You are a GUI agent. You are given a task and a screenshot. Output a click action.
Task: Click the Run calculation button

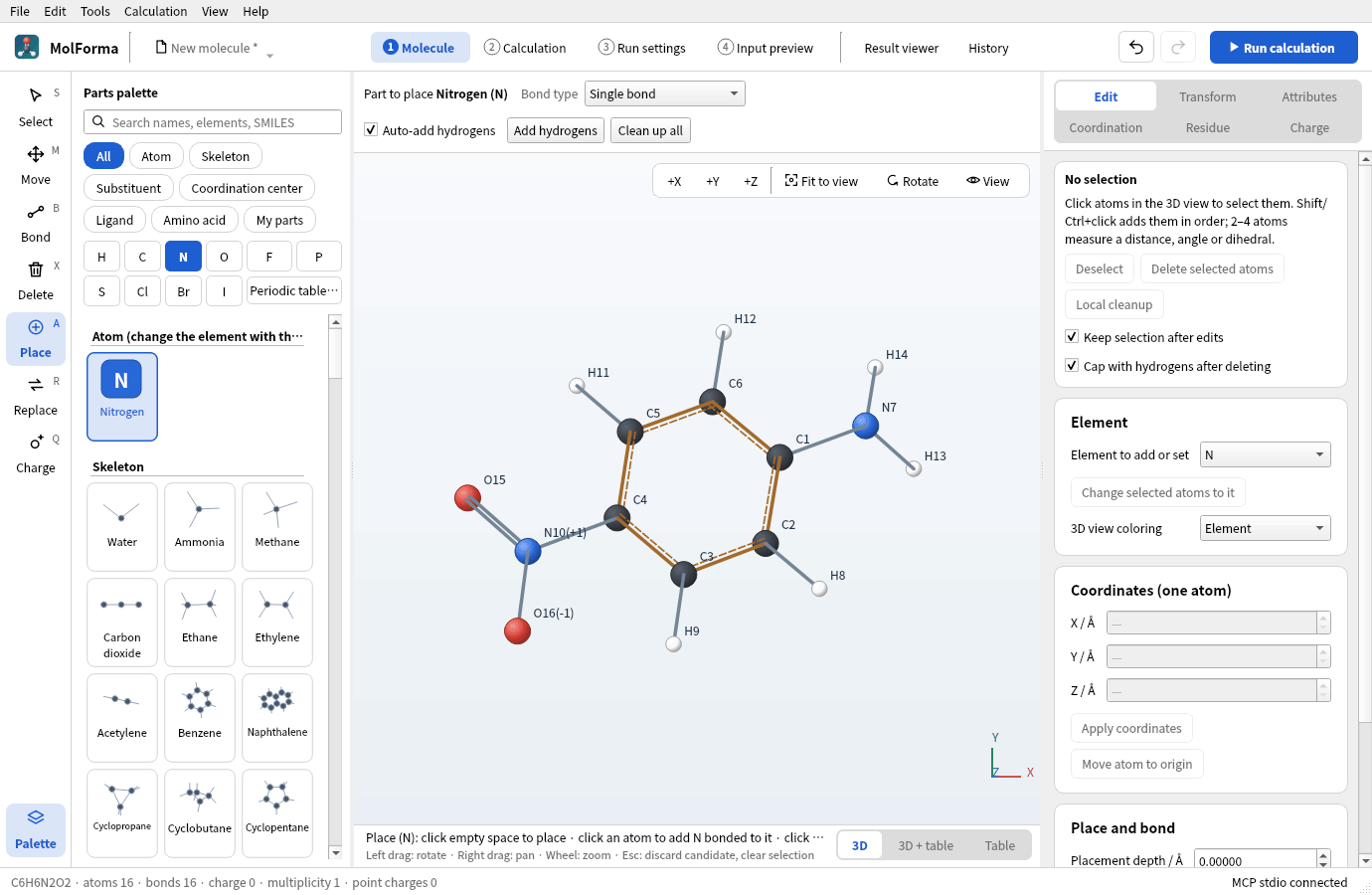click(1284, 48)
